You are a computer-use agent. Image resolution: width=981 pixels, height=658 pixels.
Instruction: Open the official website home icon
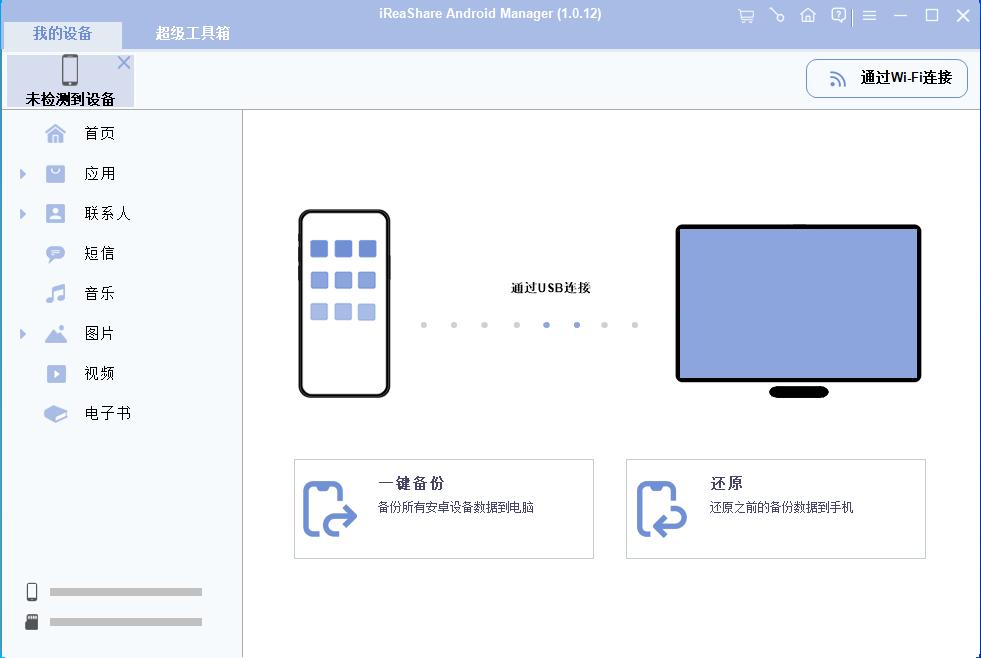[808, 16]
